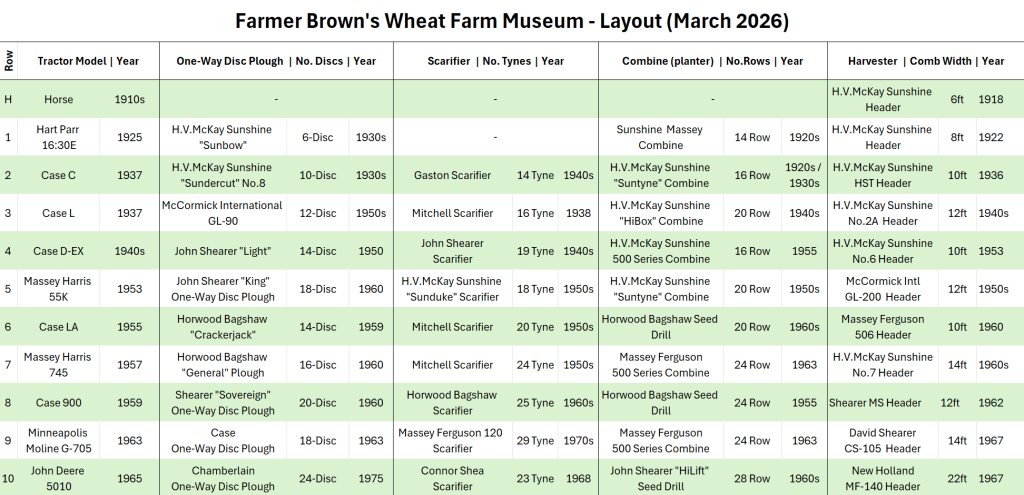Click the Row header cell
Screen dimensions: 1024x495
[x=9, y=61]
